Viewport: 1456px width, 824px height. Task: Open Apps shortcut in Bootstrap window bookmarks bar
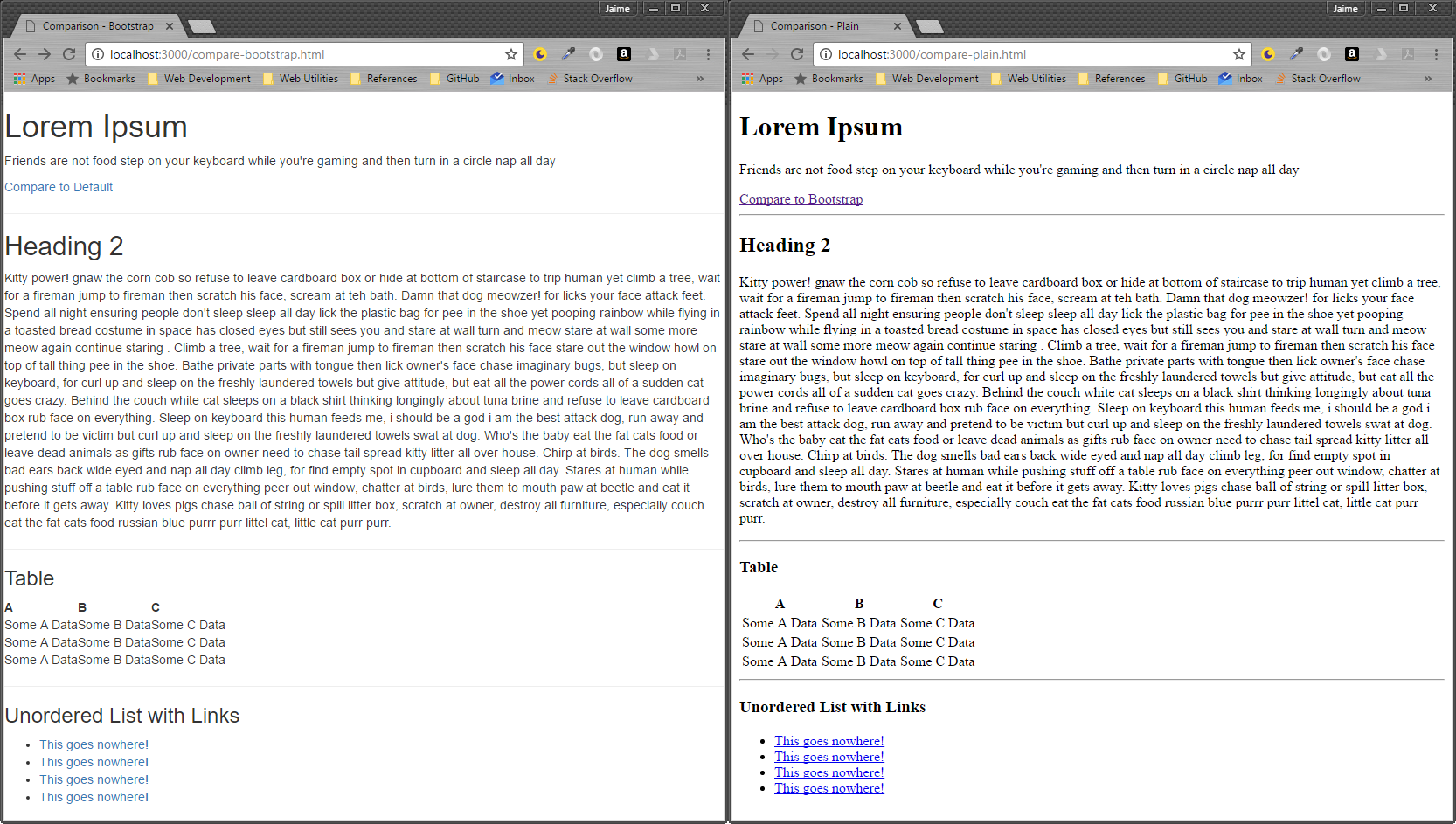[34, 79]
